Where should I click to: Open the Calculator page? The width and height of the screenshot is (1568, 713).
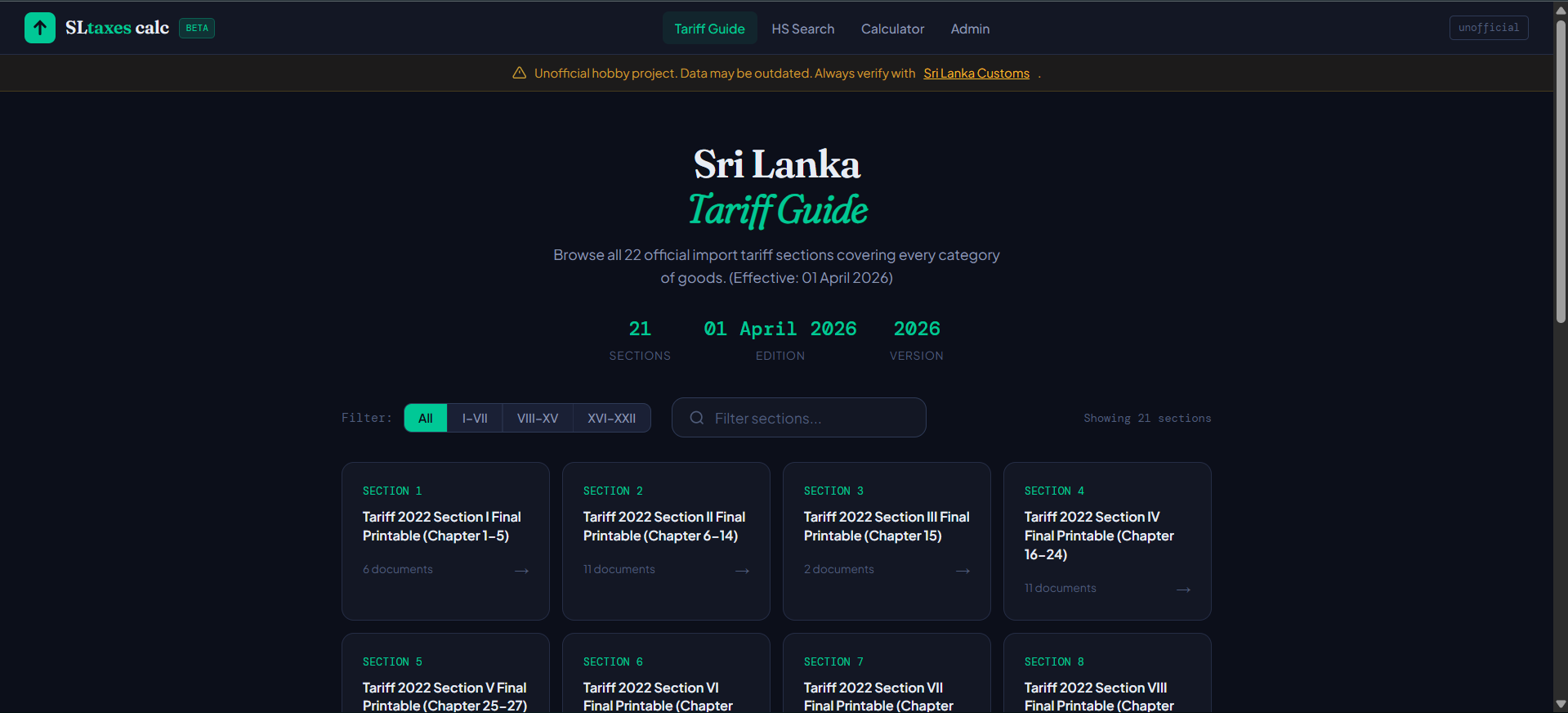click(x=892, y=29)
